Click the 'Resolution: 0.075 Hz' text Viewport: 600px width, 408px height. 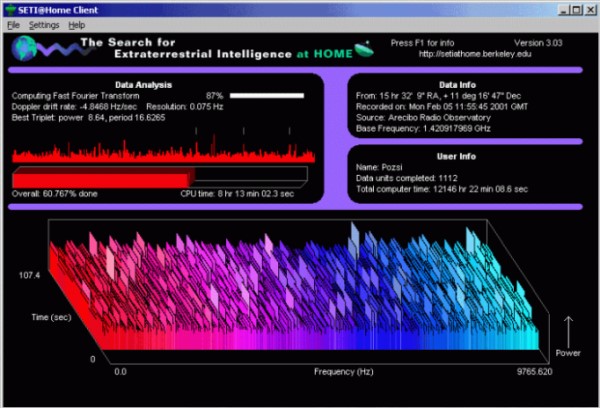[x=185, y=107]
